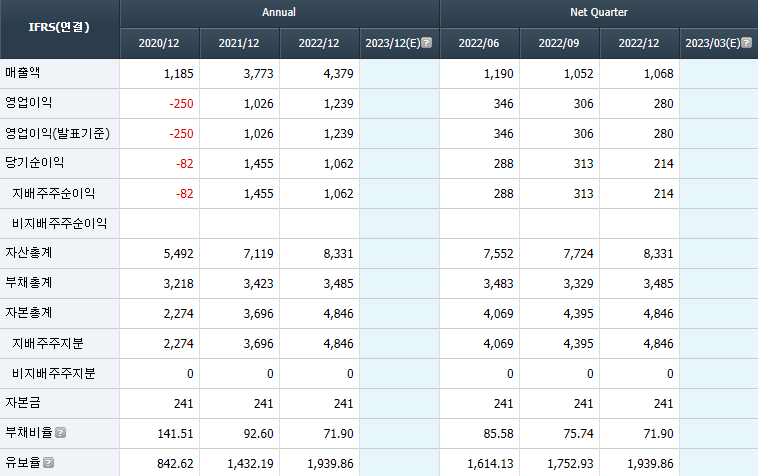Open help icon beside 2023/03(E) header
The height and width of the screenshot is (476, 758).
point(746,43)
